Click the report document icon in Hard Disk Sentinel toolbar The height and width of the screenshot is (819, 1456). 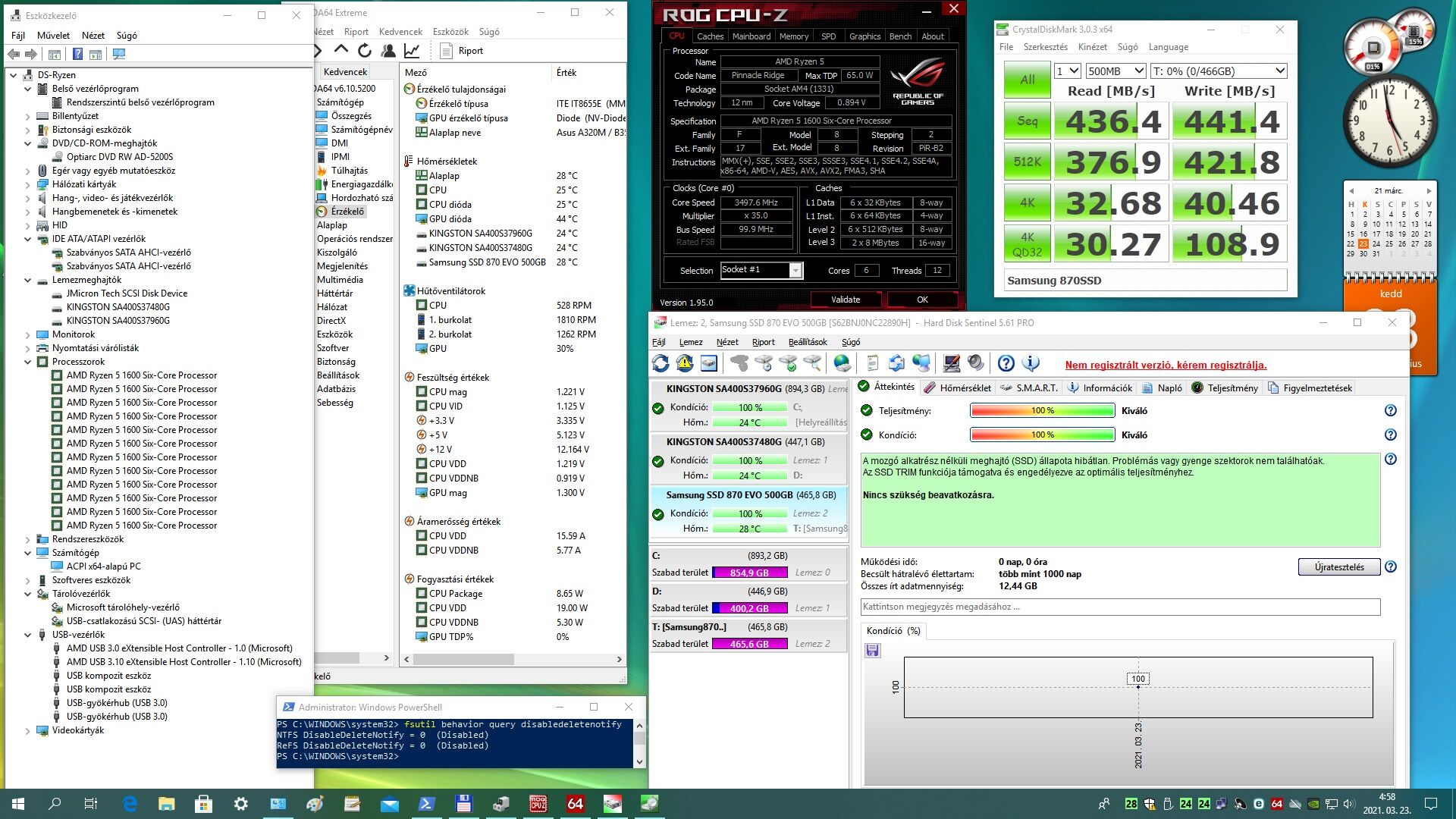coord(872,364)
